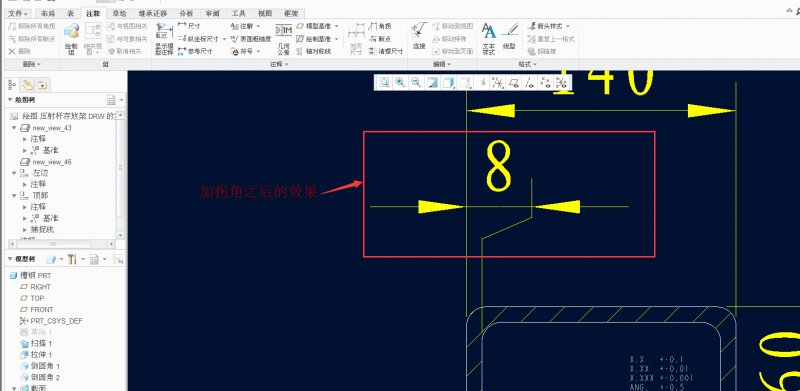Click the zoom in magnifier icon
This screenshot has height=391, width=800.
401,83
